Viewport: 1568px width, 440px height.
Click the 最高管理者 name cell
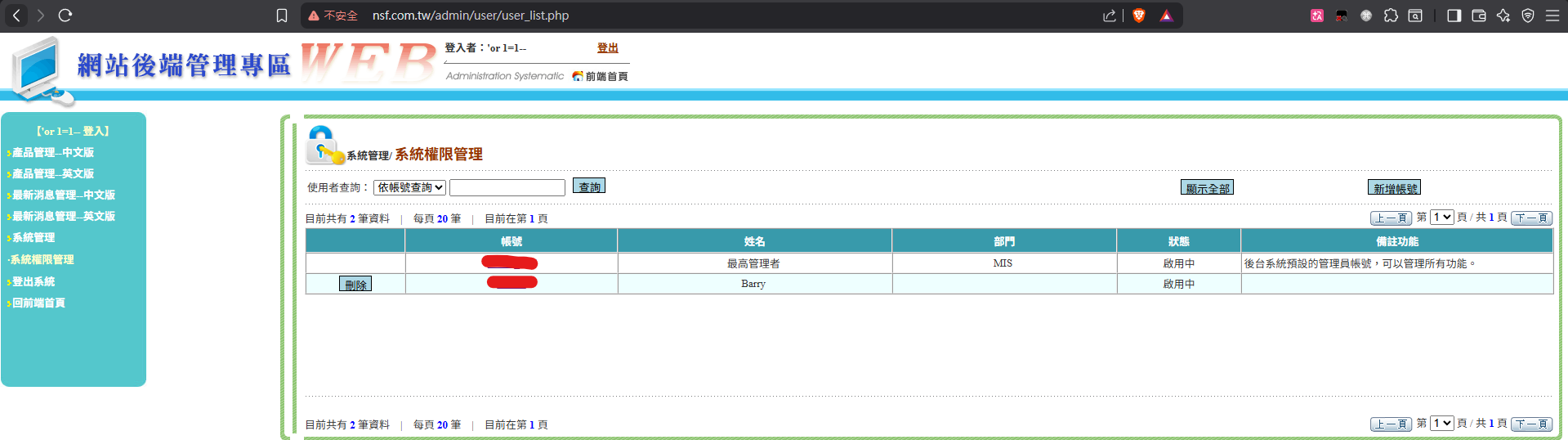[753, 263]
